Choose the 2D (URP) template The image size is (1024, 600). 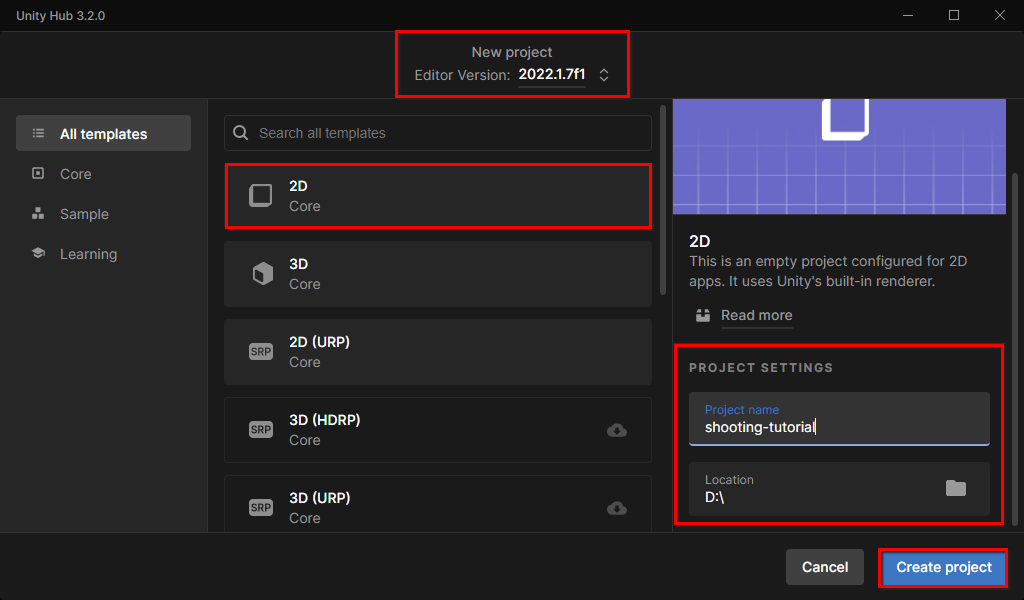click(x=438, y=352)
